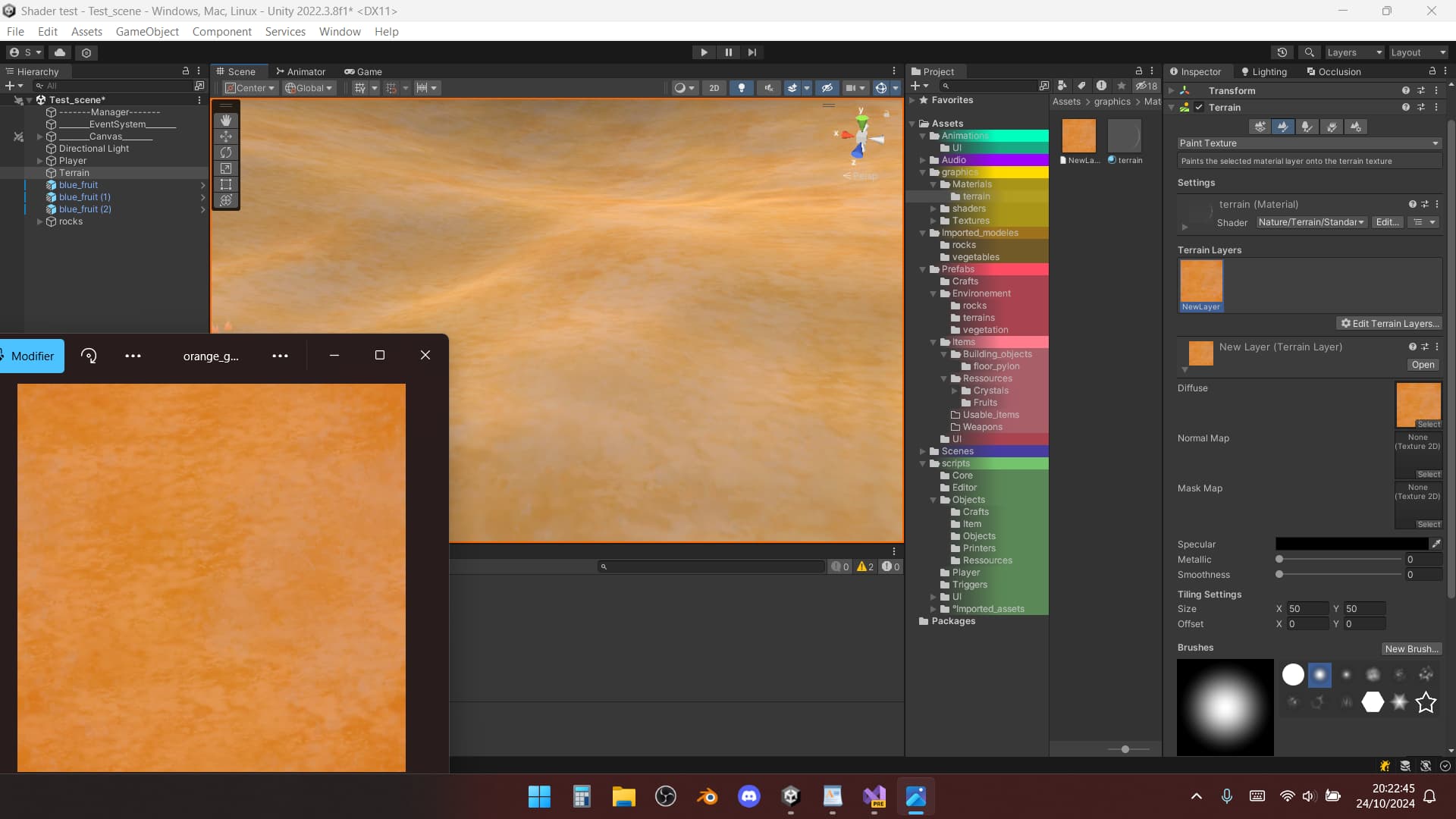Click the Edit Terrain Layers button

[1390, 324]
